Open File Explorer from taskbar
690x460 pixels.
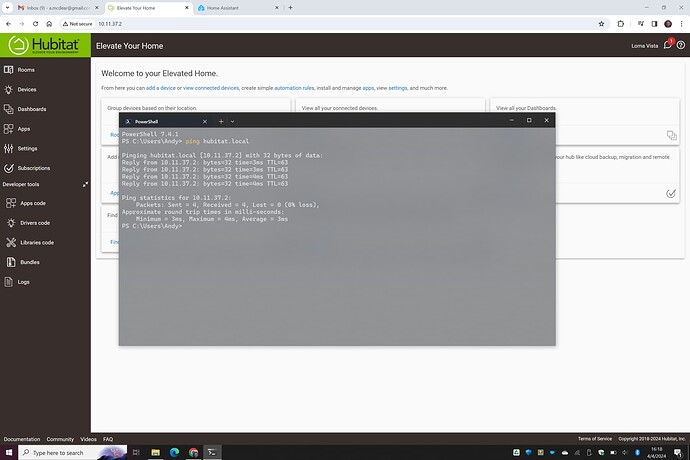pos(155,453)
